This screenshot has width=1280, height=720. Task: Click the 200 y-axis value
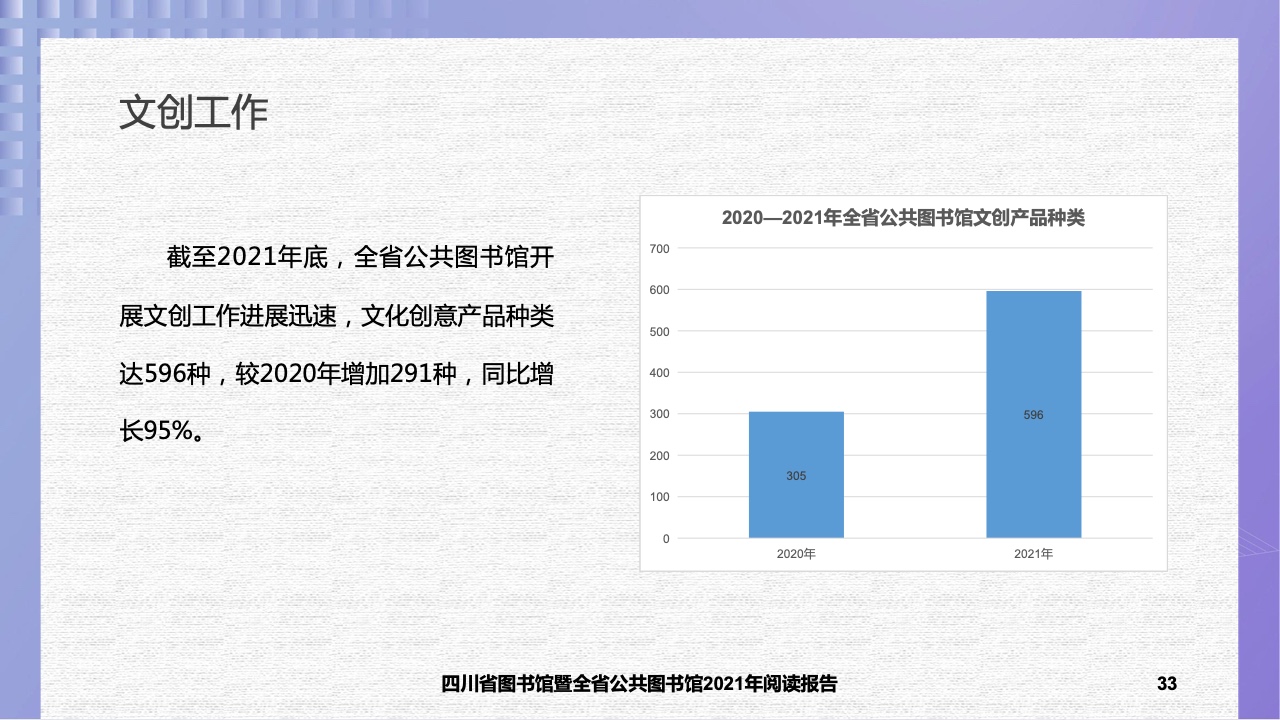(x=659, y=456)
